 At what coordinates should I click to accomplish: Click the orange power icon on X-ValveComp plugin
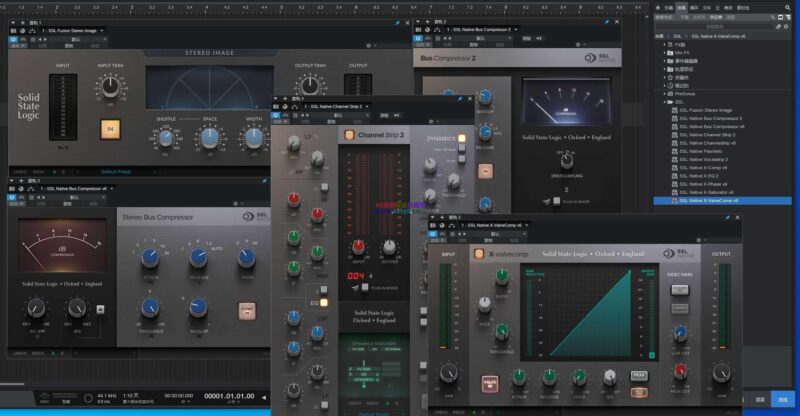click(479, 254)
